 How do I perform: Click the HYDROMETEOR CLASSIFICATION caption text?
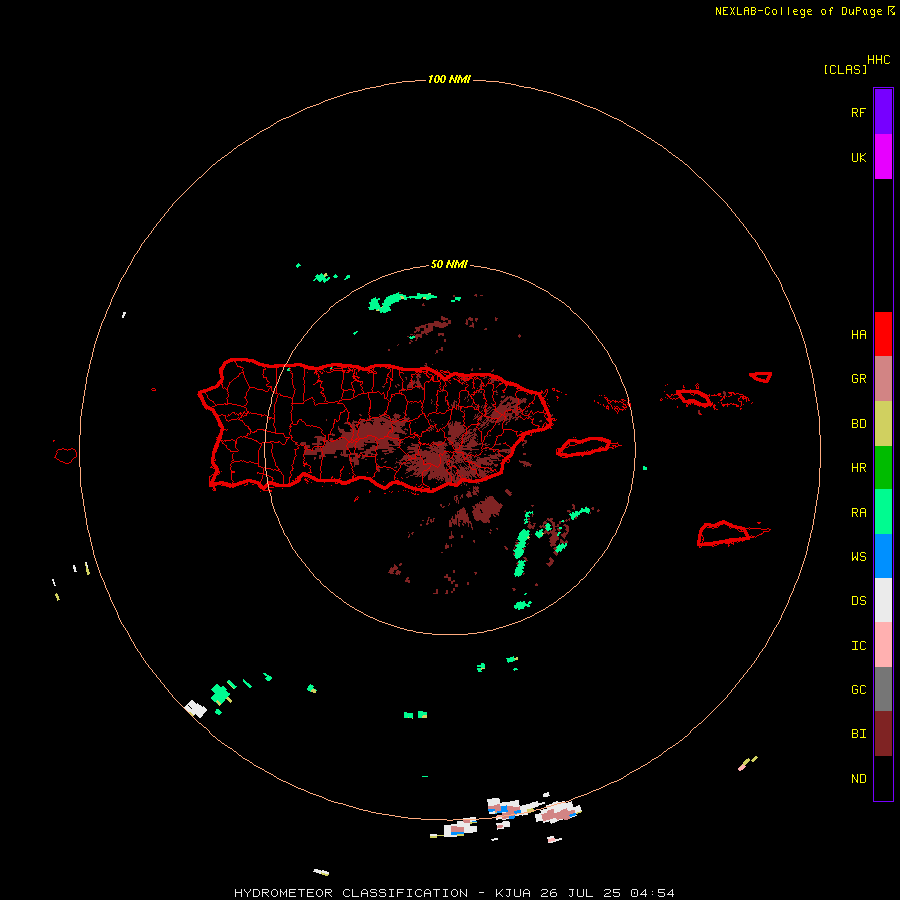point(351,893)
